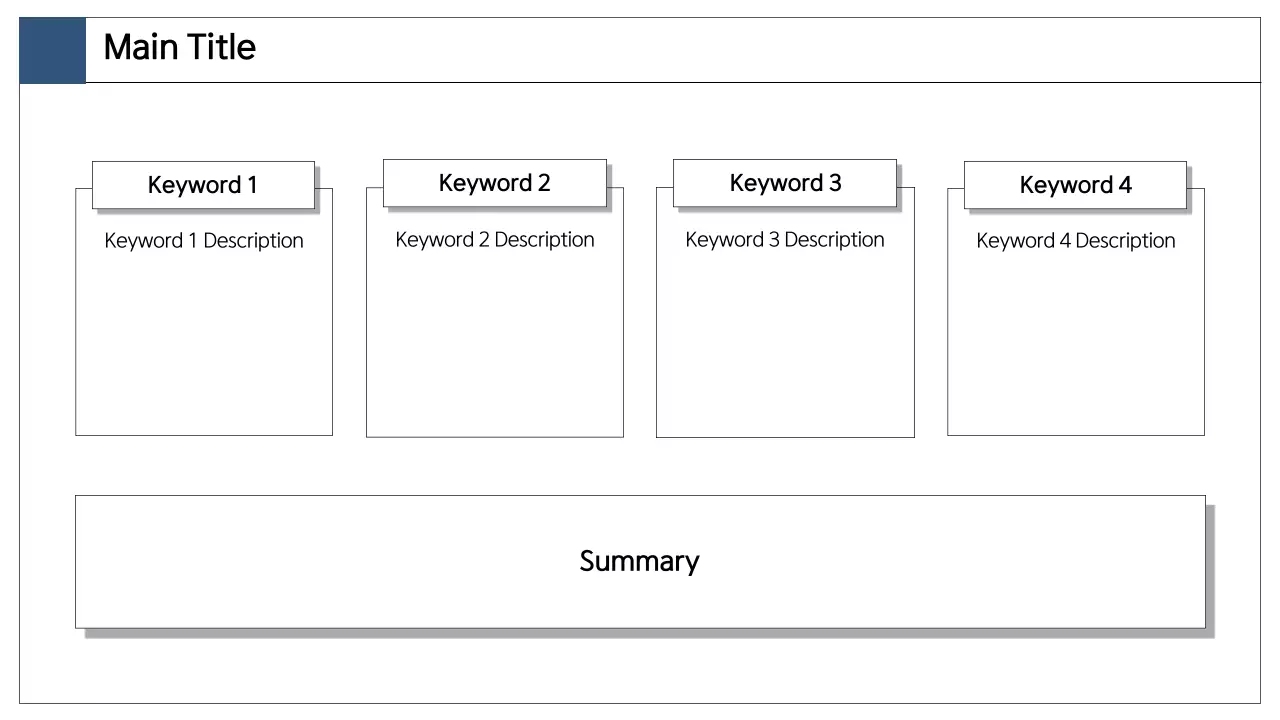Select the Keyword 2 Description text

pyautogui.click(x=495, y=240)
